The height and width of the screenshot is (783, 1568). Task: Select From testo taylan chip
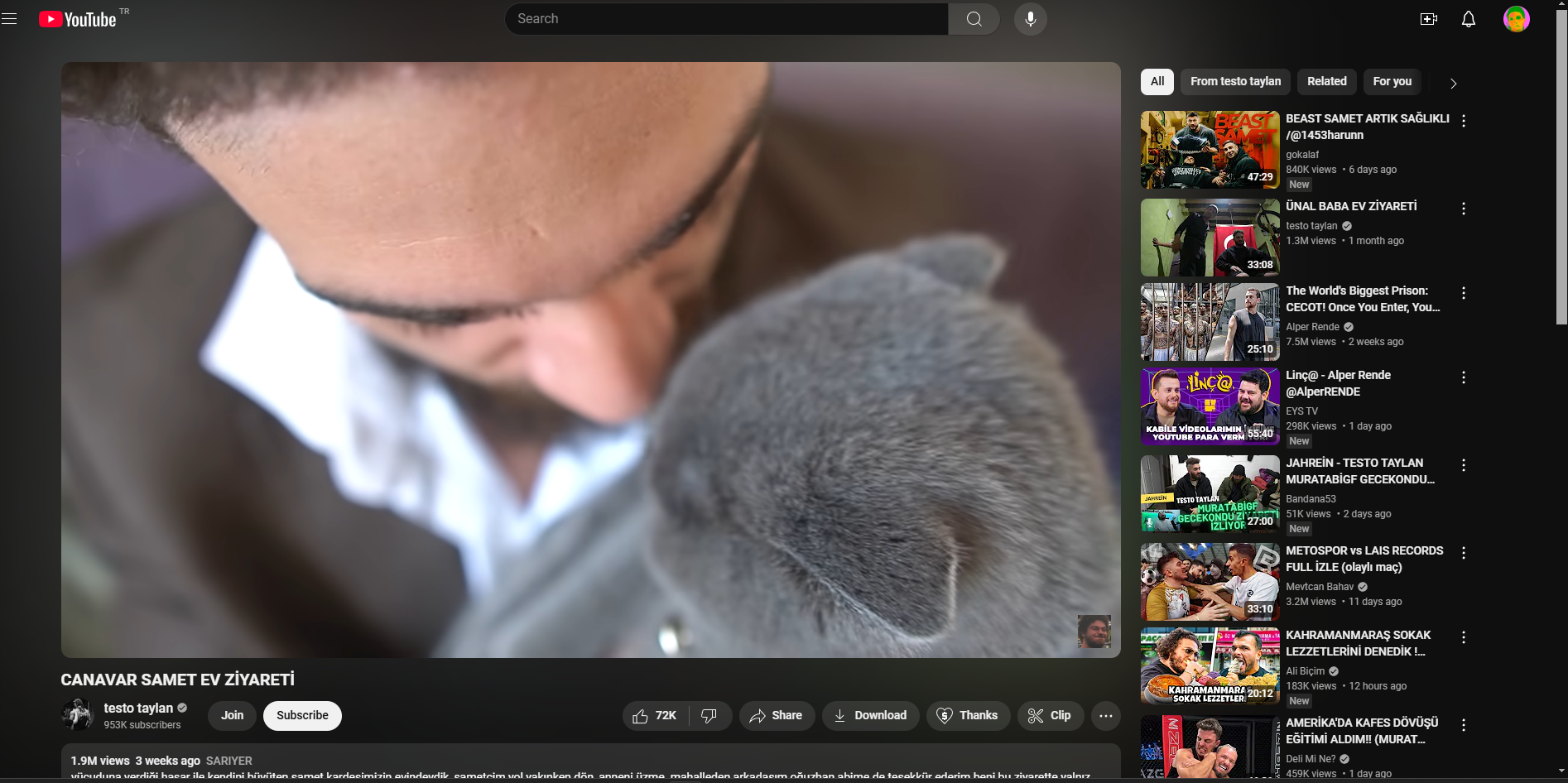point(1235,82)
